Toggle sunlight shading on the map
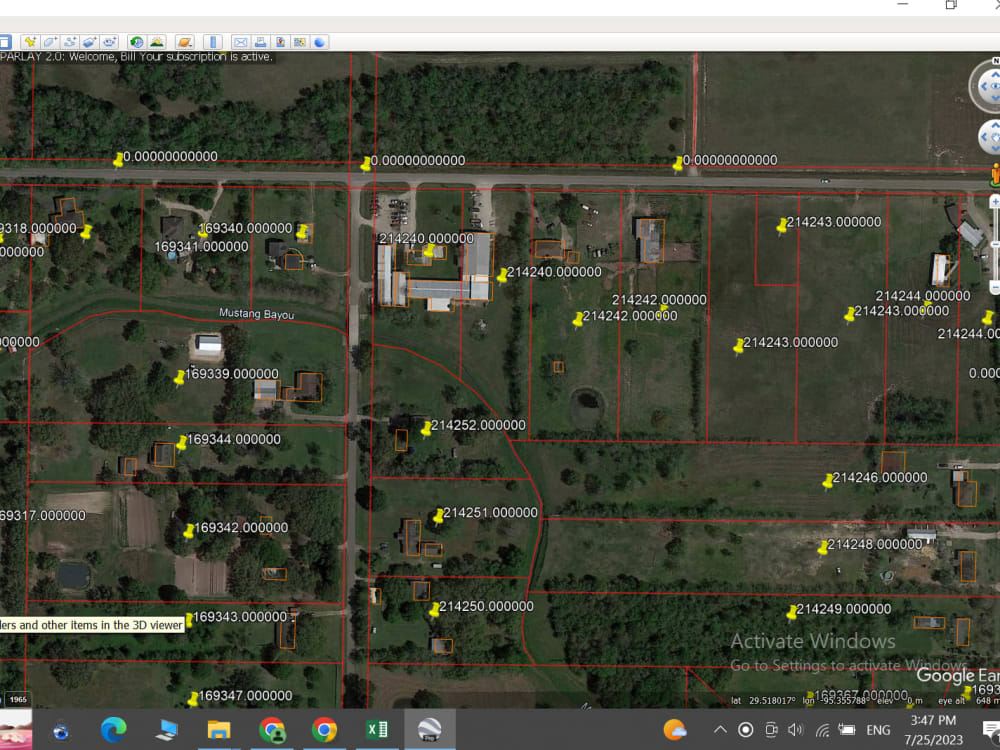 point(156,42)
